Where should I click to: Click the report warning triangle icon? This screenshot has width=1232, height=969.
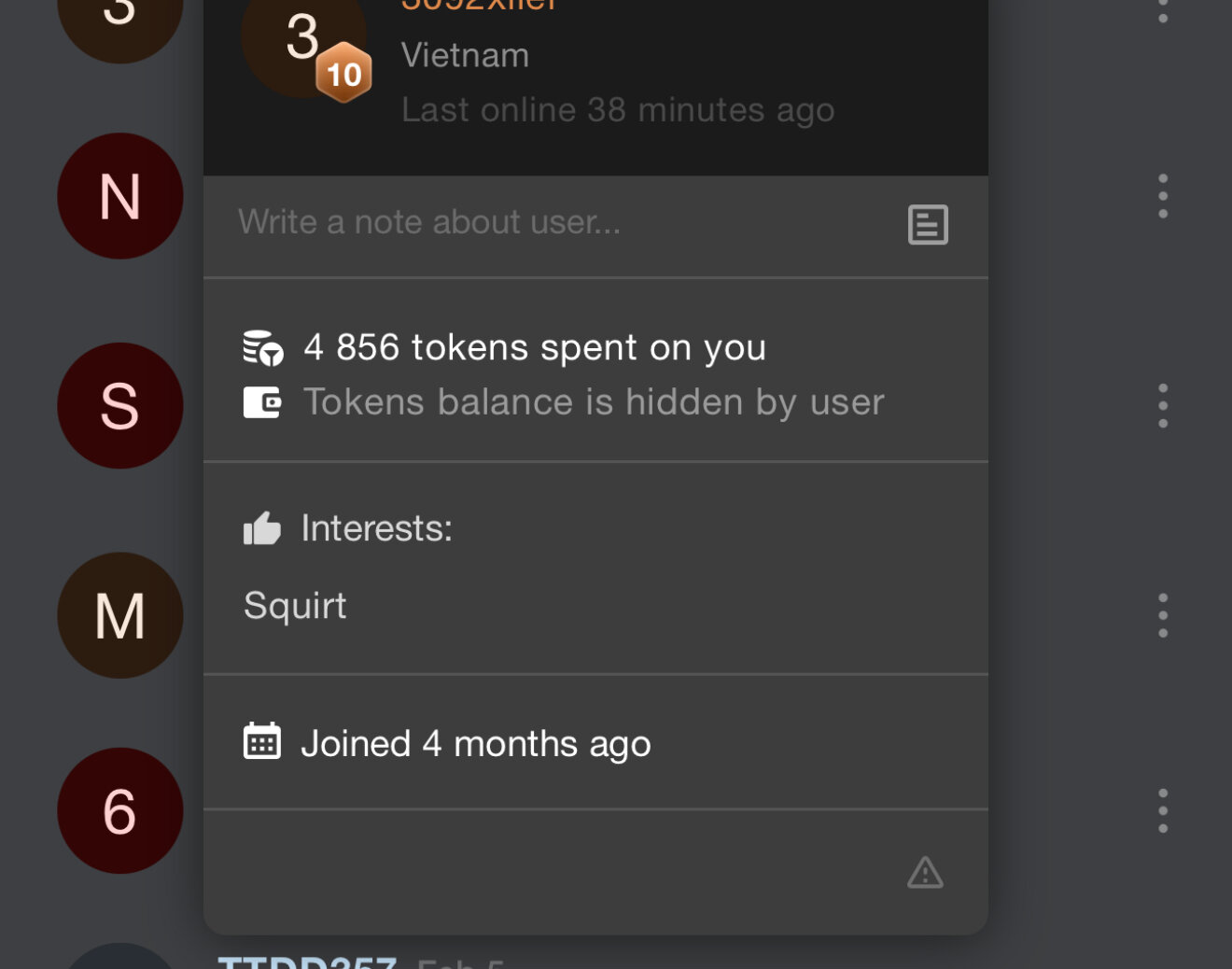pyautogui.click(x=925, y=873)
